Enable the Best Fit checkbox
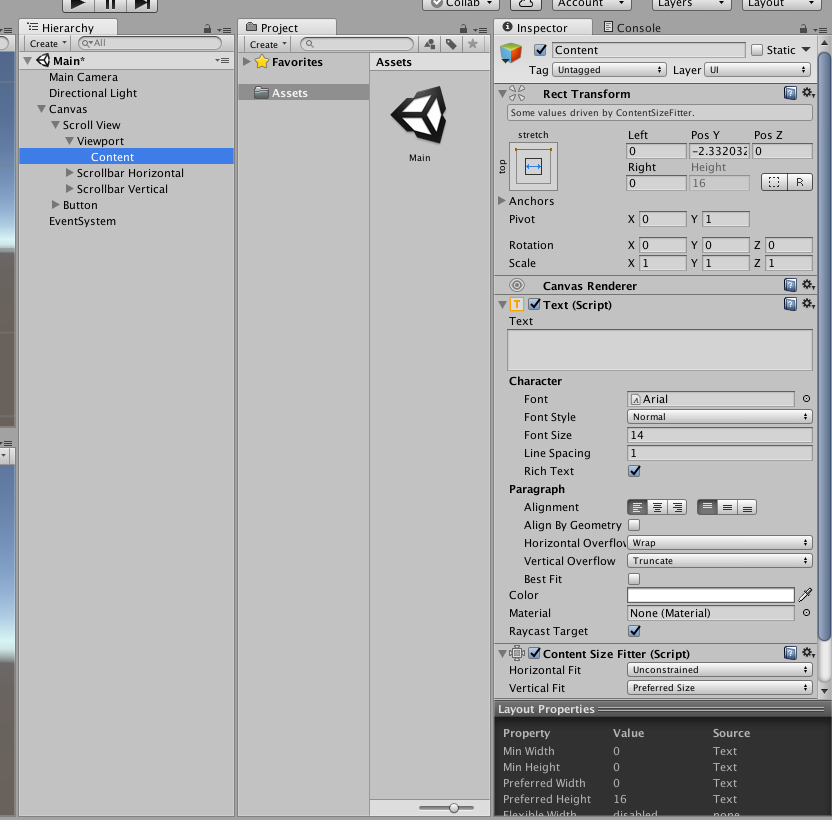The height and width of the screenshot is (820, 832). click(634, 579)
